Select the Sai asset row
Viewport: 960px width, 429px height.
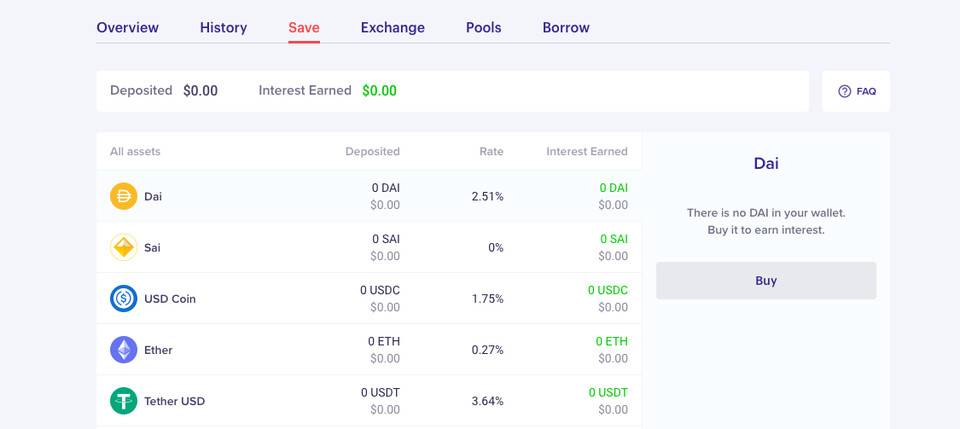tap(369, 247)
